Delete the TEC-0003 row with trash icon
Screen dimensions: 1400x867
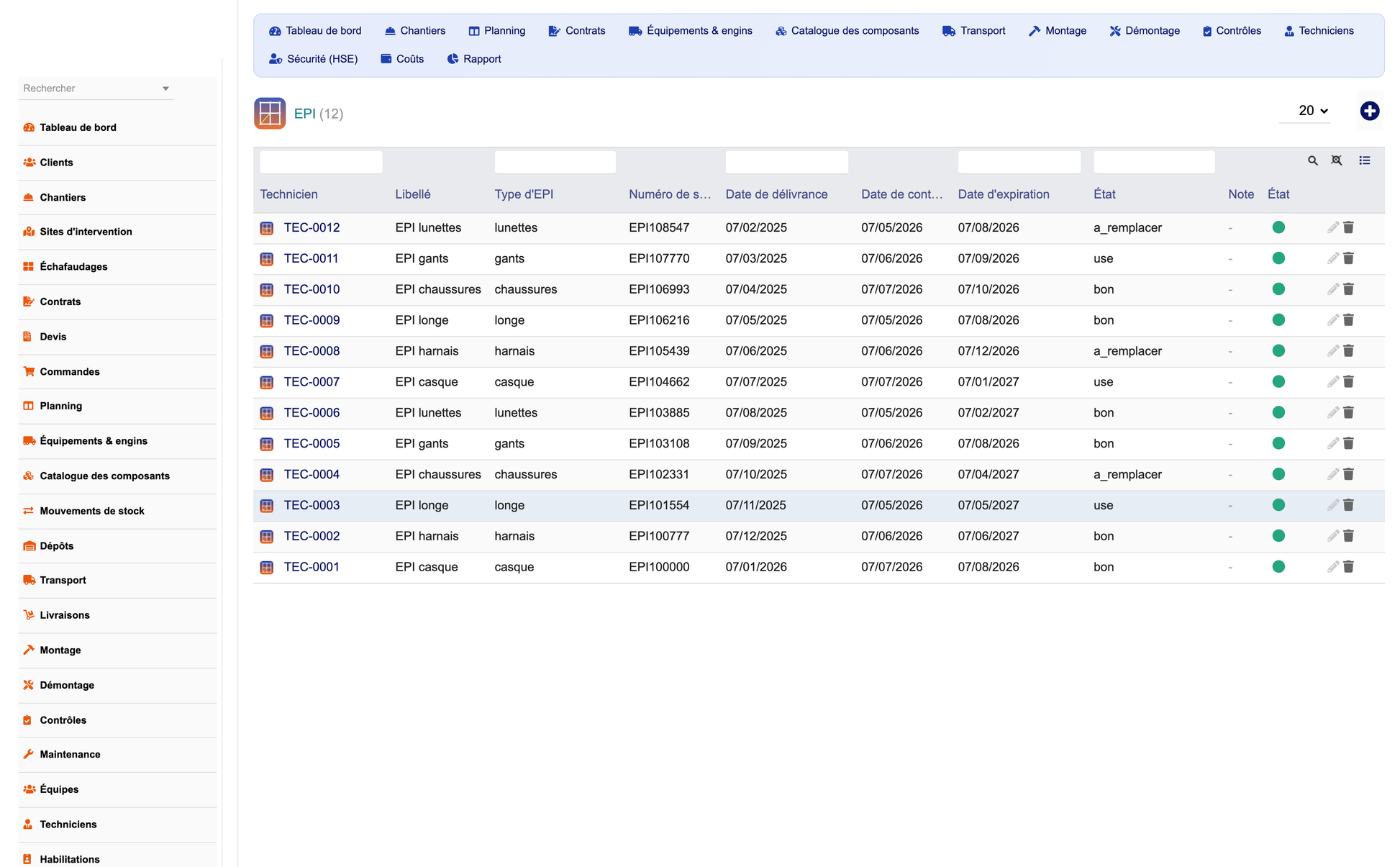[x=1348, y=506]
